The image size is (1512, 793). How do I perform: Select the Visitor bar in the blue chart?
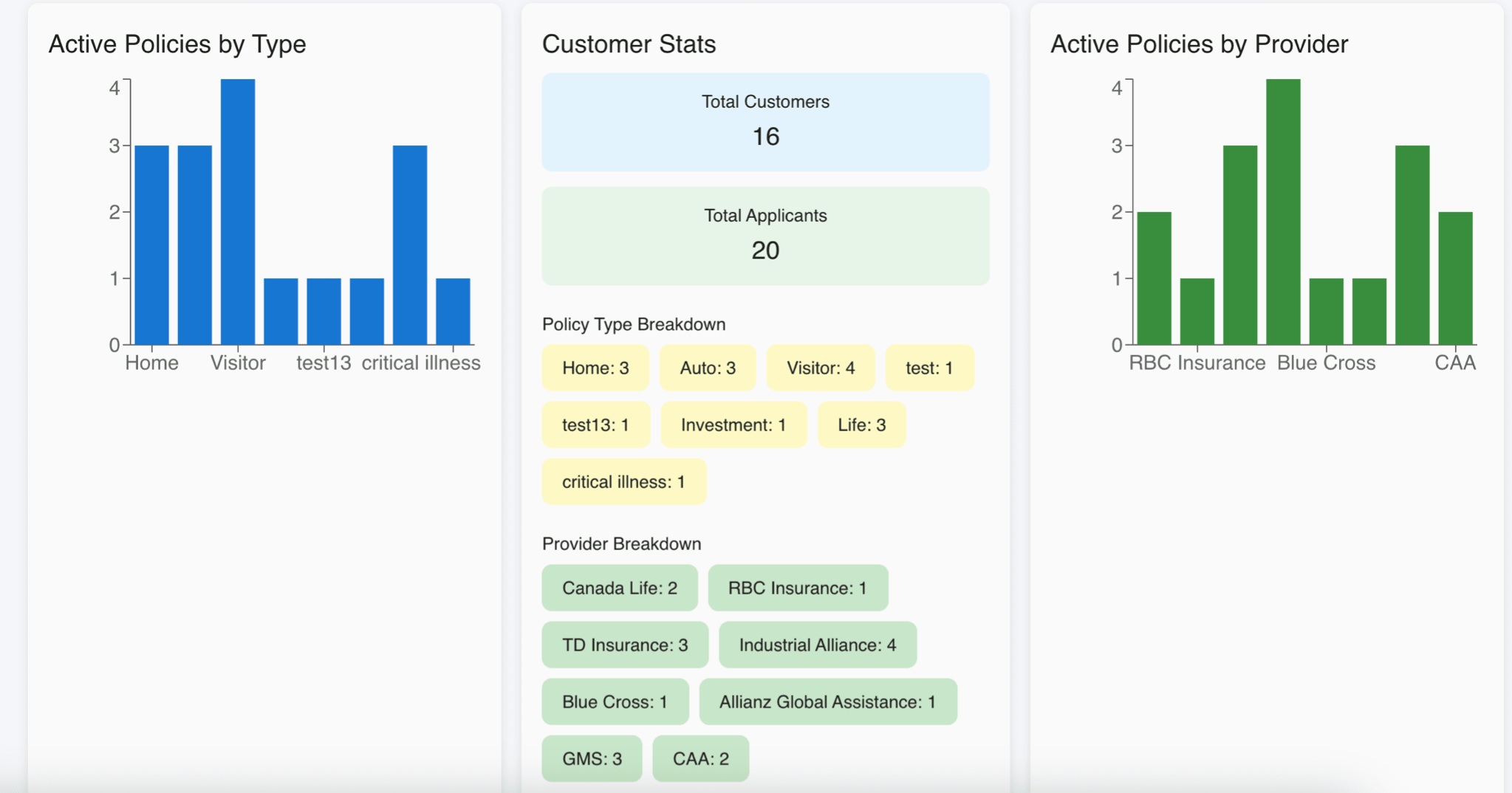237,210
